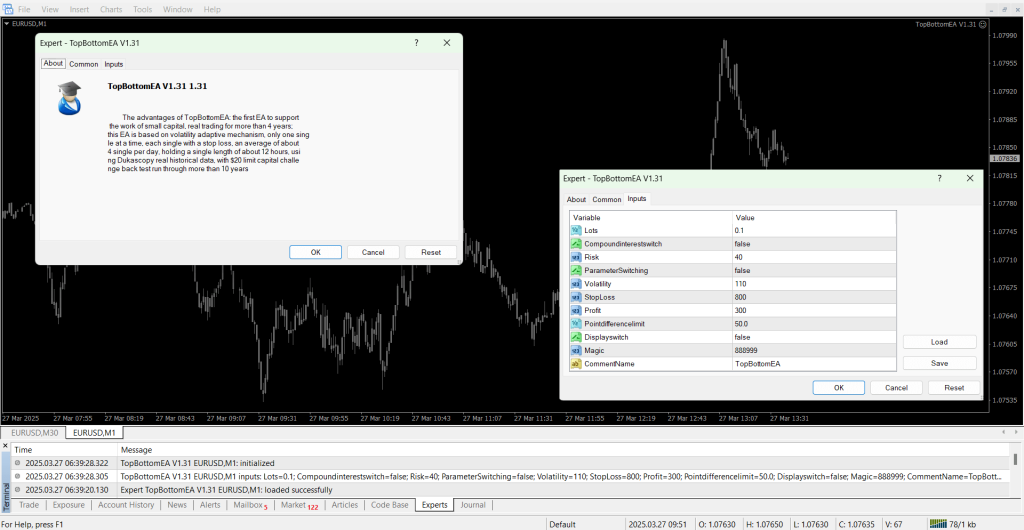Click Save to export input settings
The width and height of the screenshot is (1024, 530).
940,364
